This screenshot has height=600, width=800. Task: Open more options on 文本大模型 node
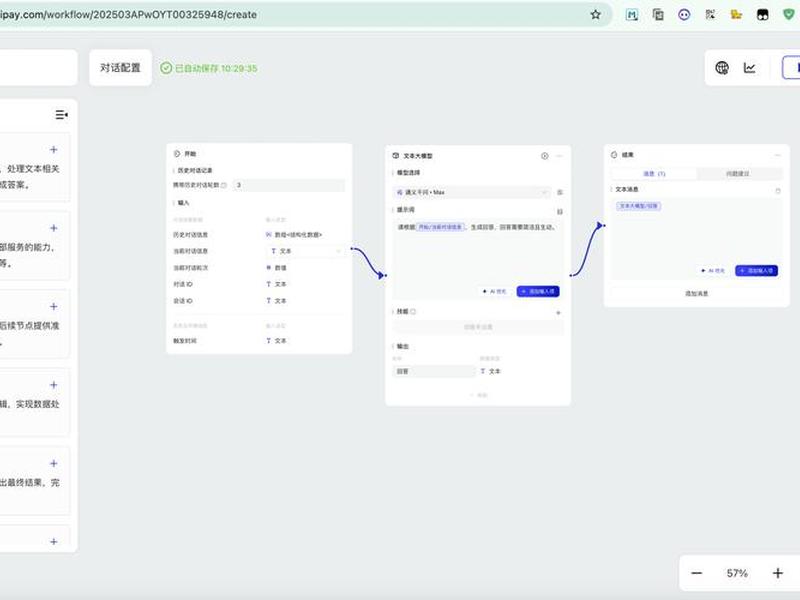[x=560, y=156]
